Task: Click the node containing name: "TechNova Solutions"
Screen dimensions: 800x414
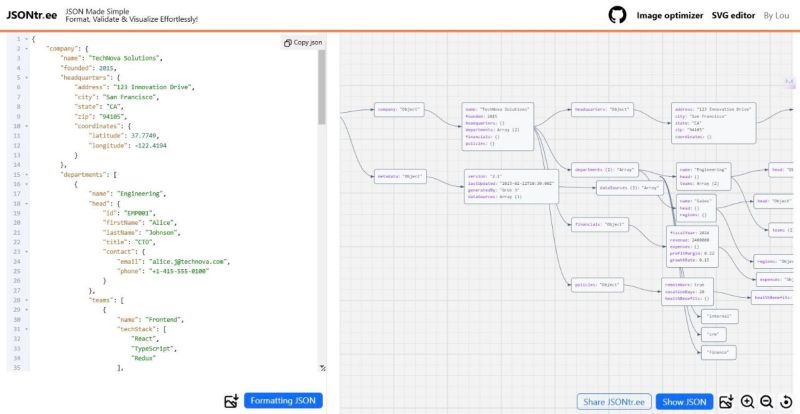Action: pyautogui.click(x=498, y=127)
